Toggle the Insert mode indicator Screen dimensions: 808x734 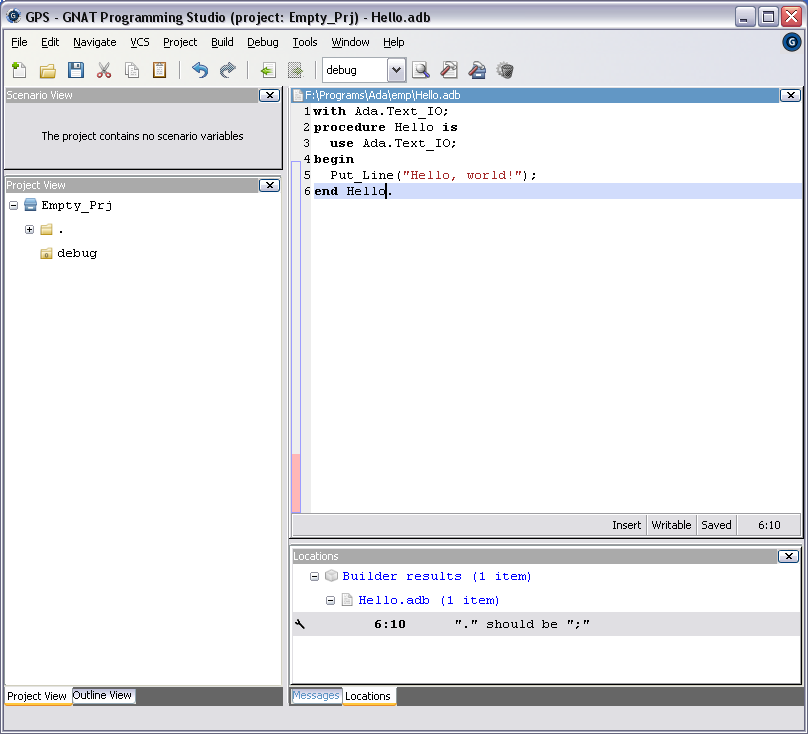click(627, 524)
